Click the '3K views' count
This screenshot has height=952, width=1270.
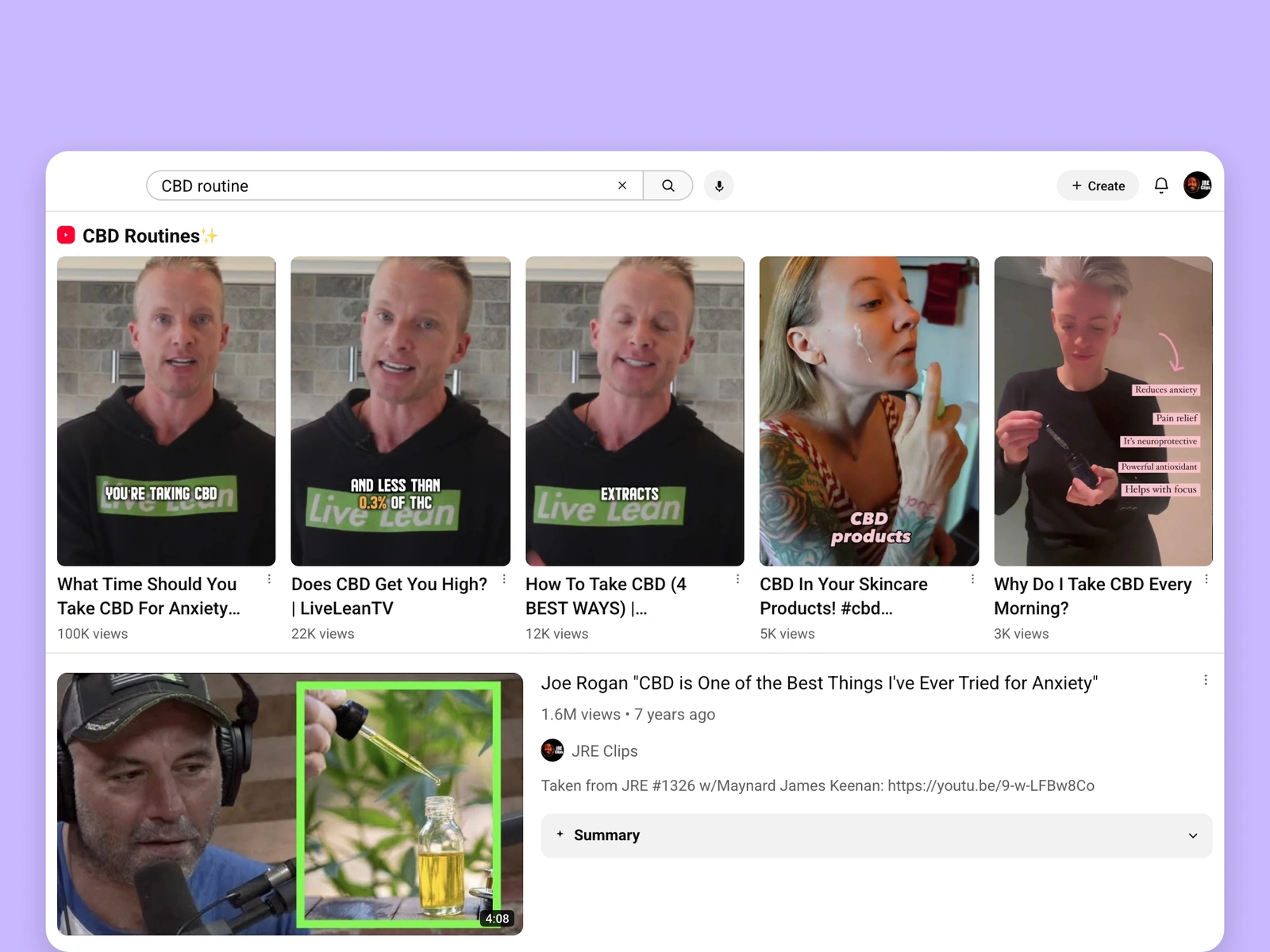point(1021,634)
